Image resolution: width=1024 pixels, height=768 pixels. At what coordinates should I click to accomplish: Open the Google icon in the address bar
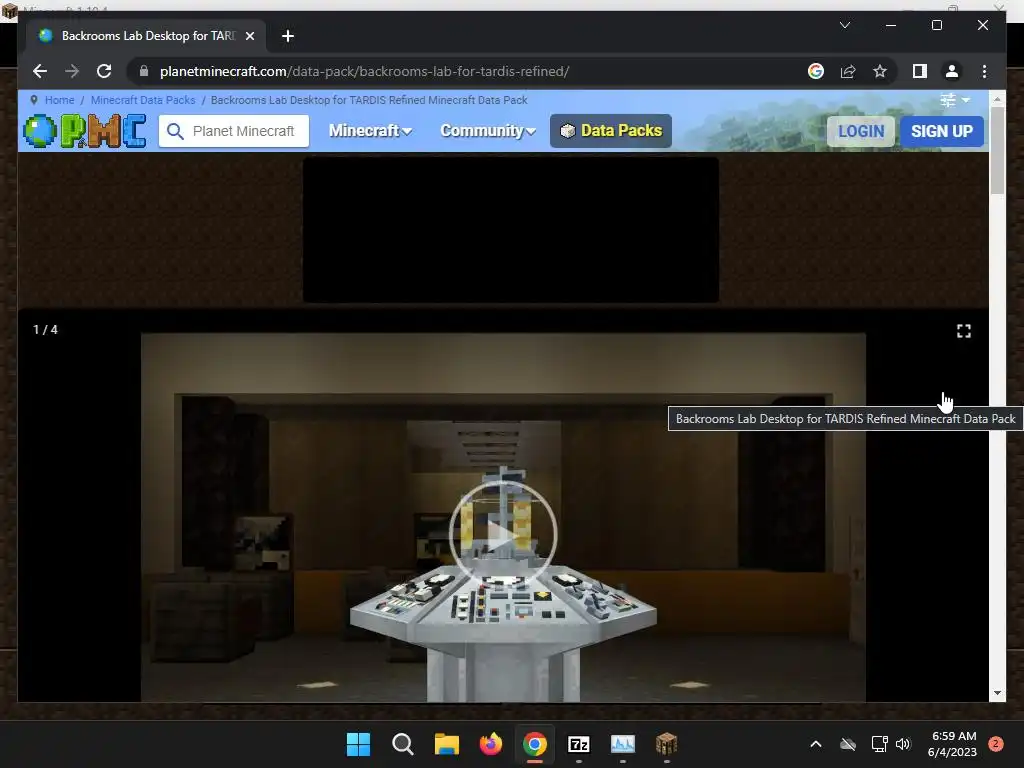[816, 71]
